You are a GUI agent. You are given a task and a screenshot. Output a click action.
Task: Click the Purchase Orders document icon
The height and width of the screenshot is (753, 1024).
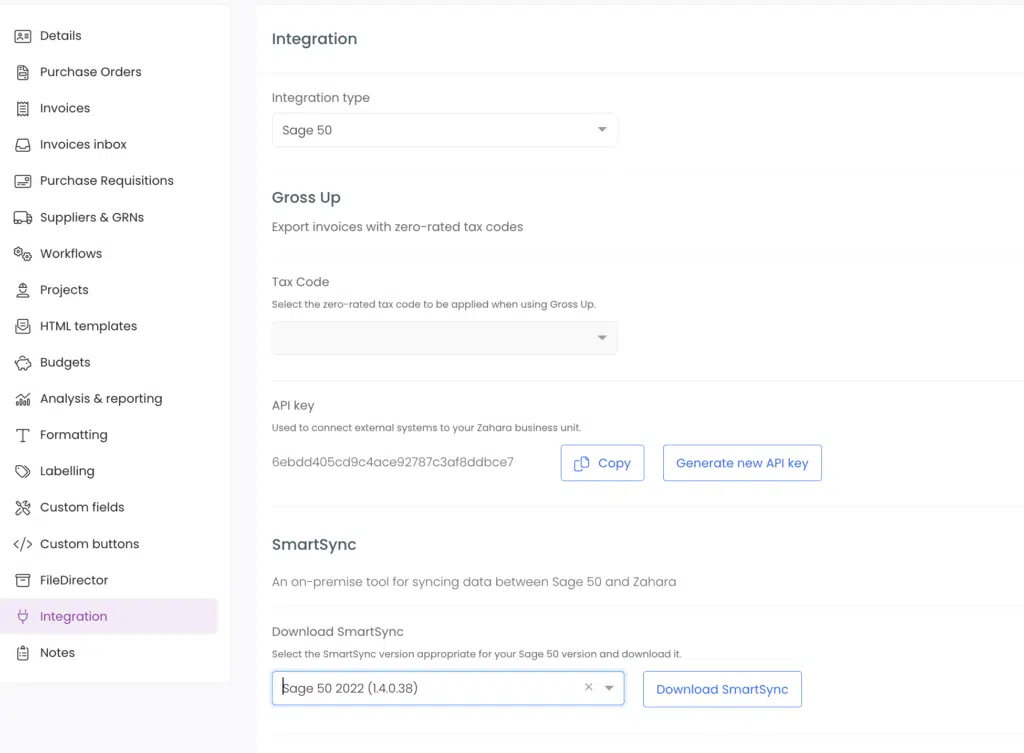coord(23,72)
